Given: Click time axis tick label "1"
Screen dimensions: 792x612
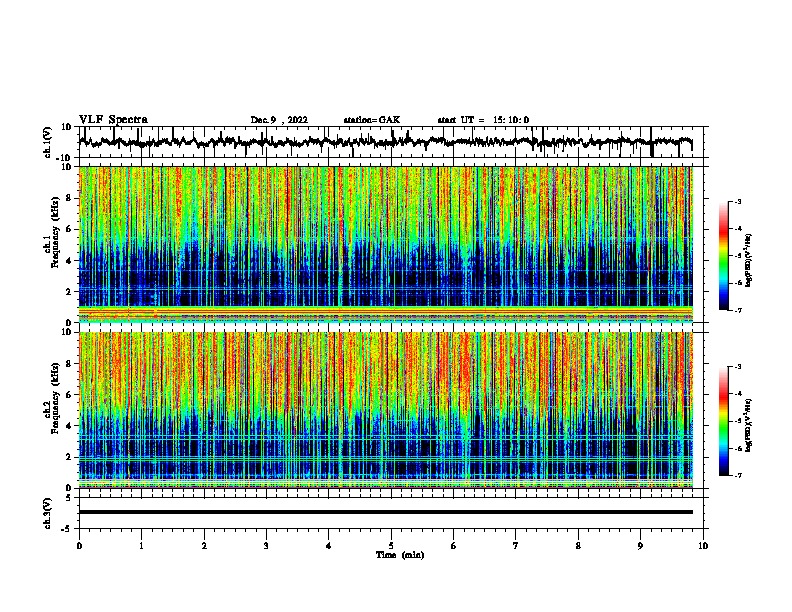Looking at the screenshot, I should 141,546.
